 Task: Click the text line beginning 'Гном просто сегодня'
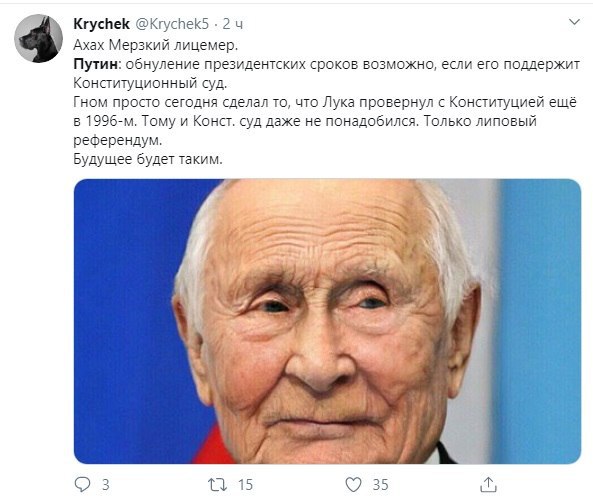pos(325,102)
